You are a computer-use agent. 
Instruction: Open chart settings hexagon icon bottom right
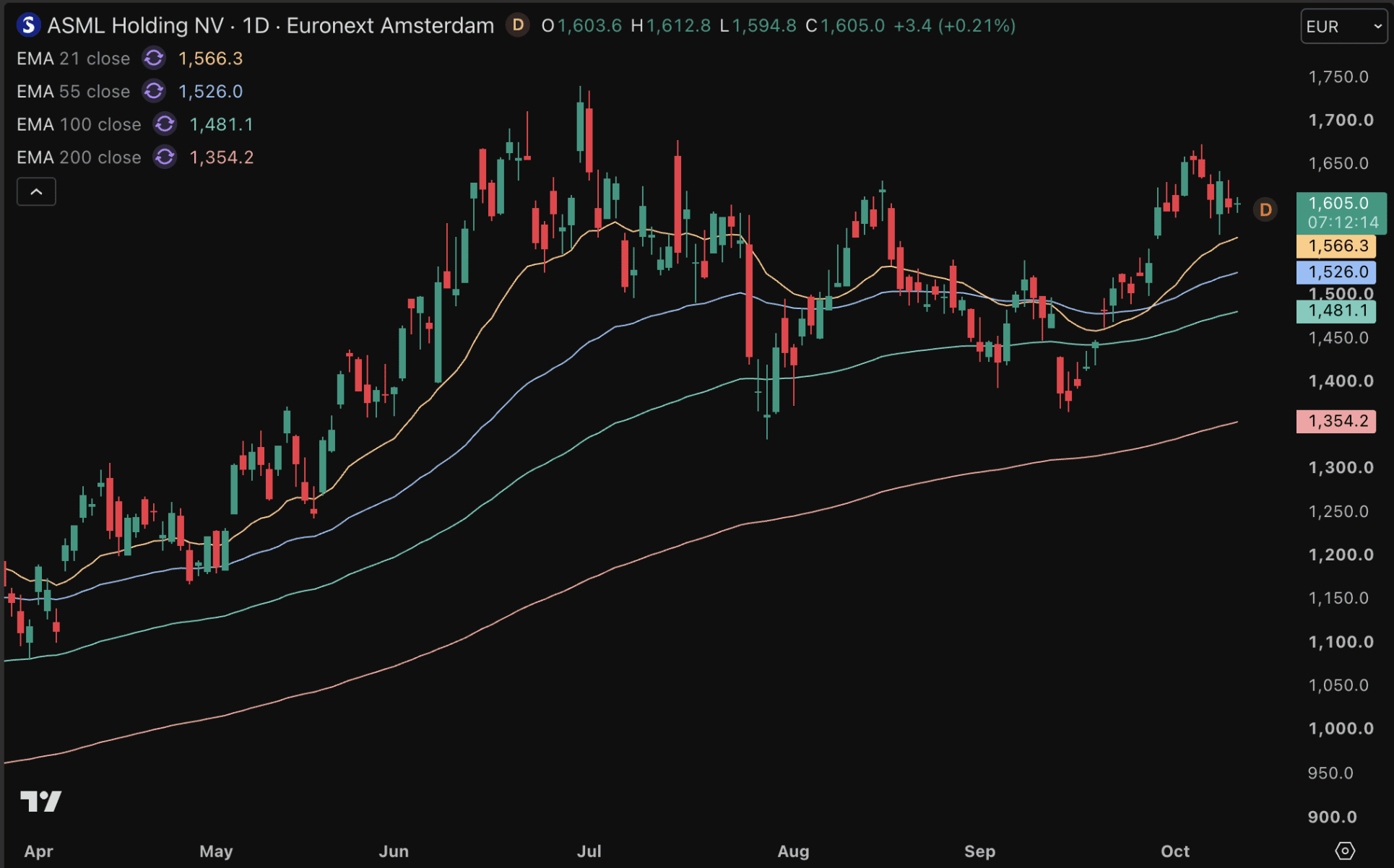click(x=1345, y=851)
